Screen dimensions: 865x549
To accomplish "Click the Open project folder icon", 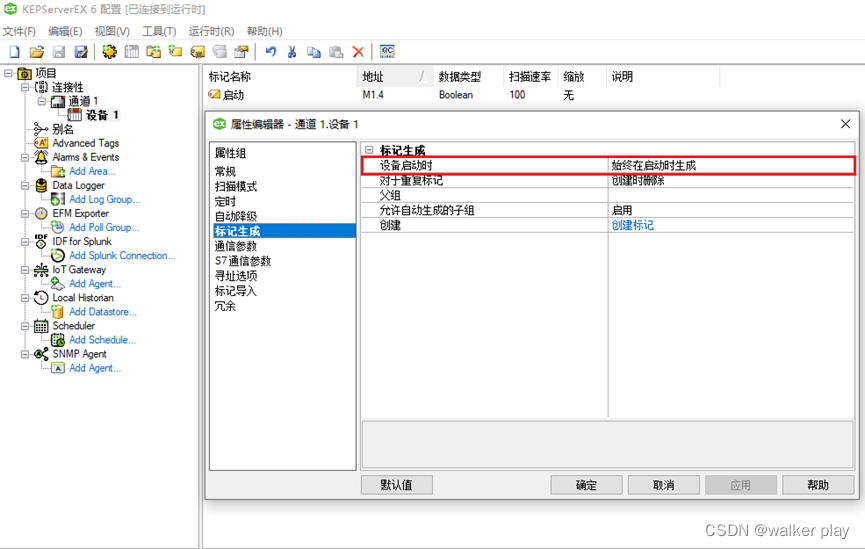I will [x=37, y=52].
